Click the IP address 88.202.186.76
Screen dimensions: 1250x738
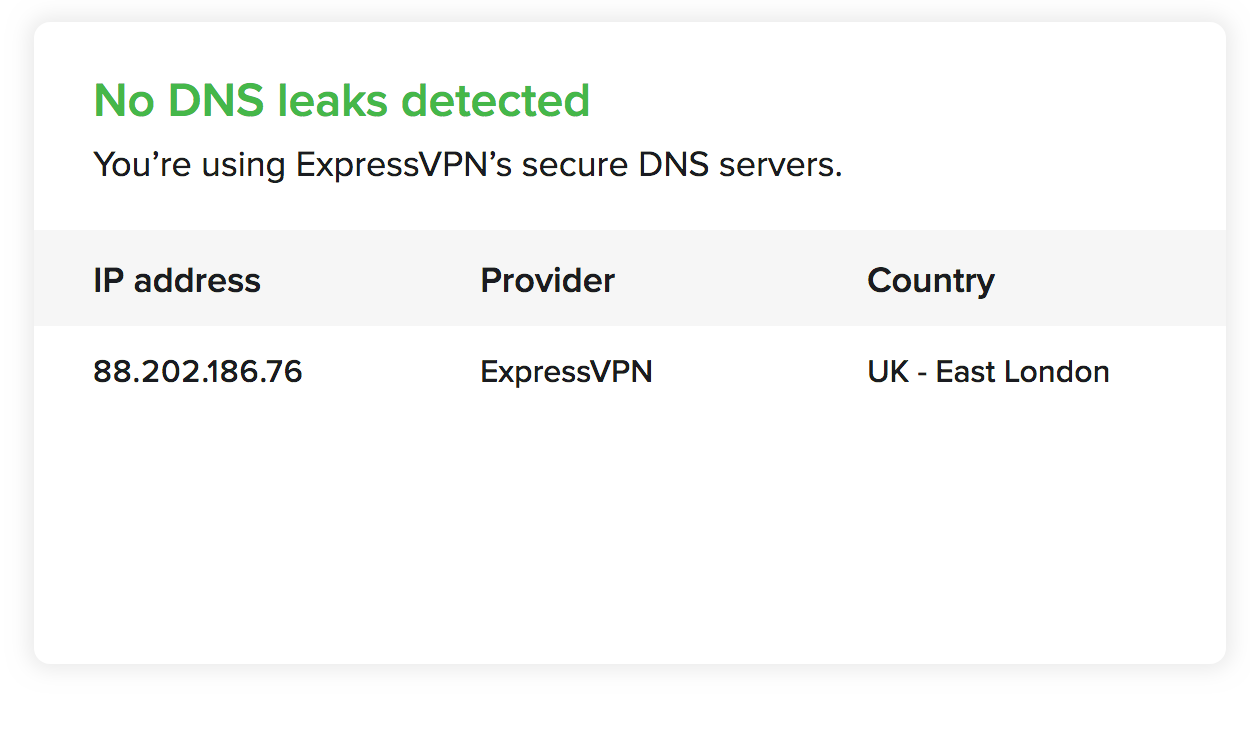click(198, 372)
